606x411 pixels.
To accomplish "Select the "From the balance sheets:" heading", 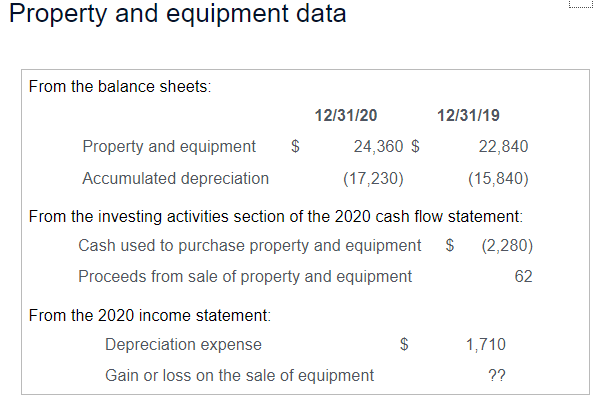I will click(120, 87).
